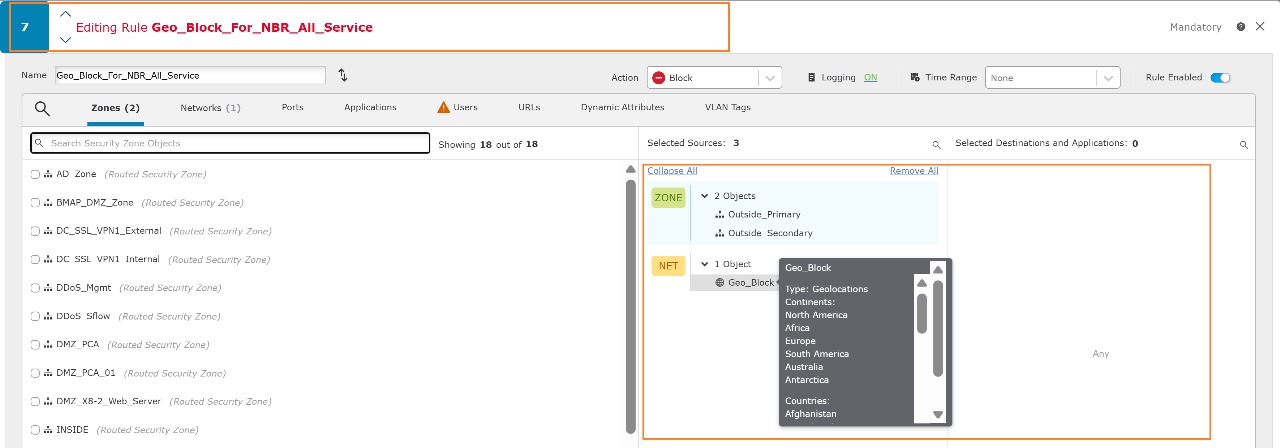Click the move rule arrows icon beside Name
1280x448 pixels.
click(x=343, y=76)
